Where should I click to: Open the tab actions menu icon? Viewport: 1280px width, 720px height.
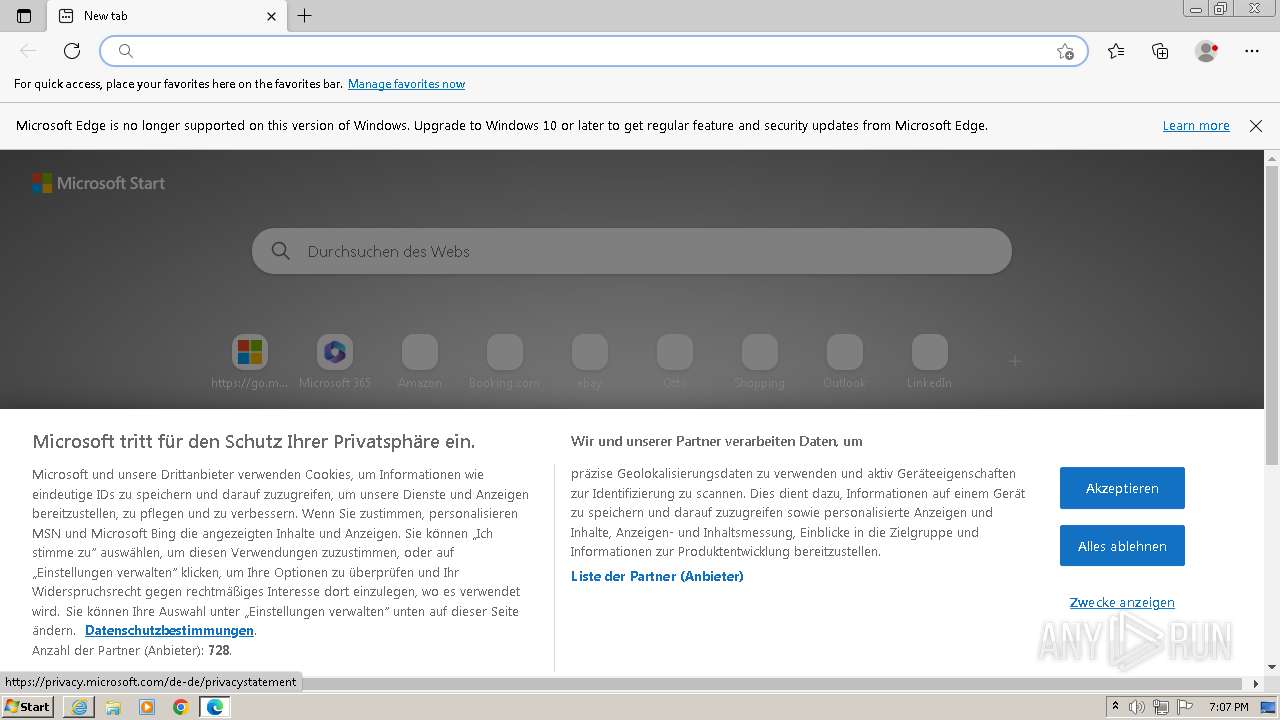(x=24, y=16)
